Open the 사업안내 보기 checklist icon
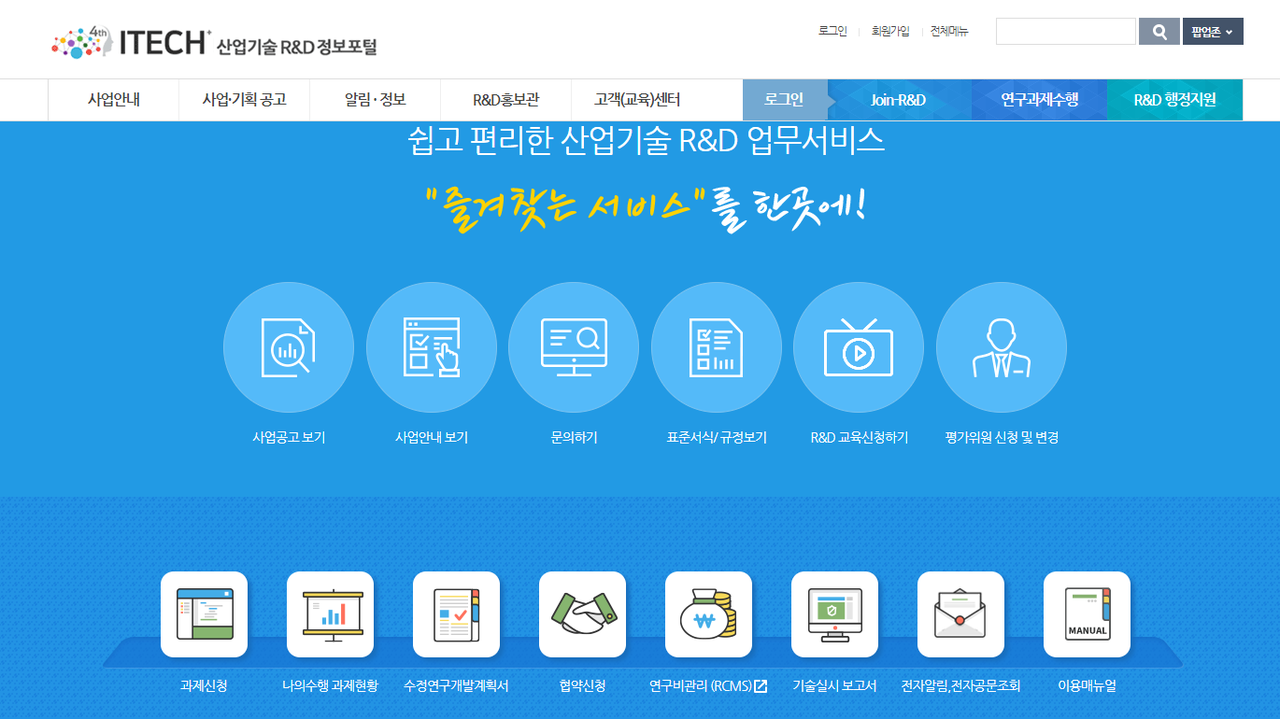 [x=431, y=347]
